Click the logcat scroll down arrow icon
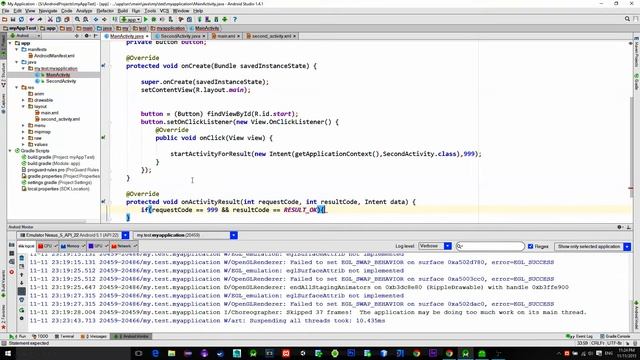 22,283
